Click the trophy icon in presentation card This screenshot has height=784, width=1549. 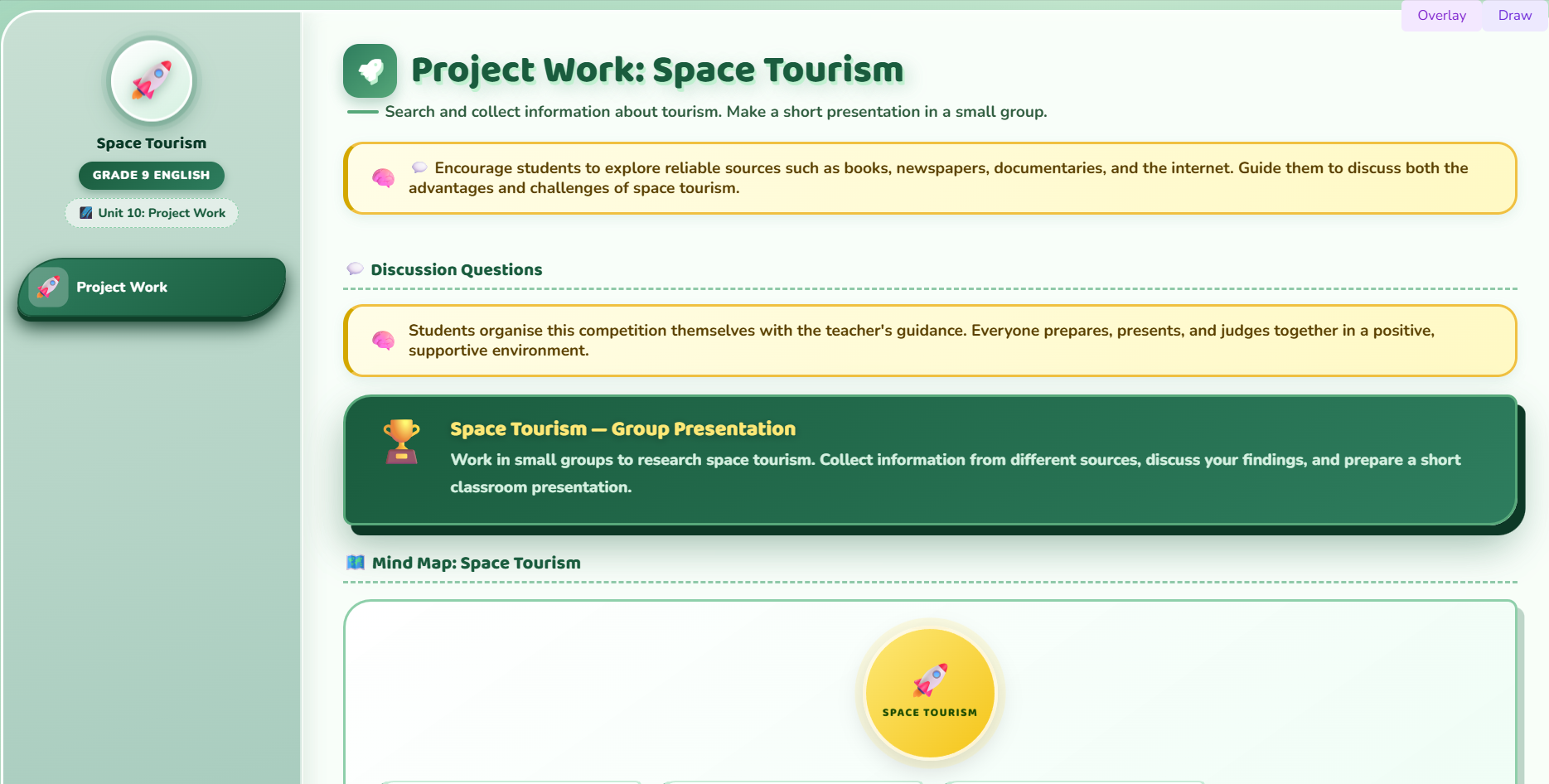[x=402, y=441]
